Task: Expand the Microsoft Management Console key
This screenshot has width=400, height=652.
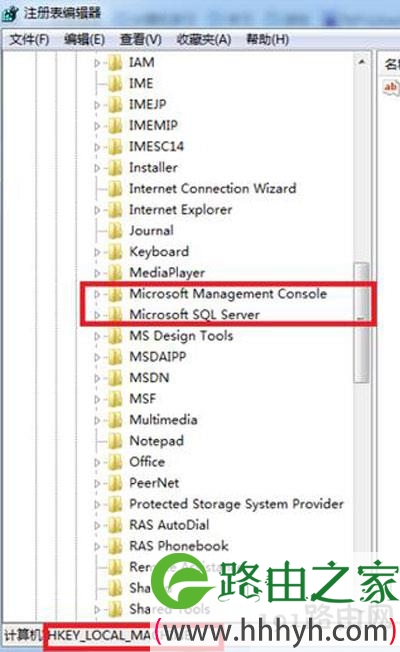Action: [97, 294]
